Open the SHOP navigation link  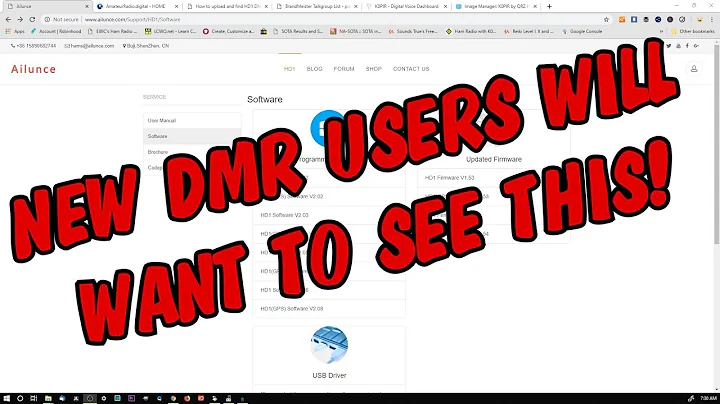point(374,69)
